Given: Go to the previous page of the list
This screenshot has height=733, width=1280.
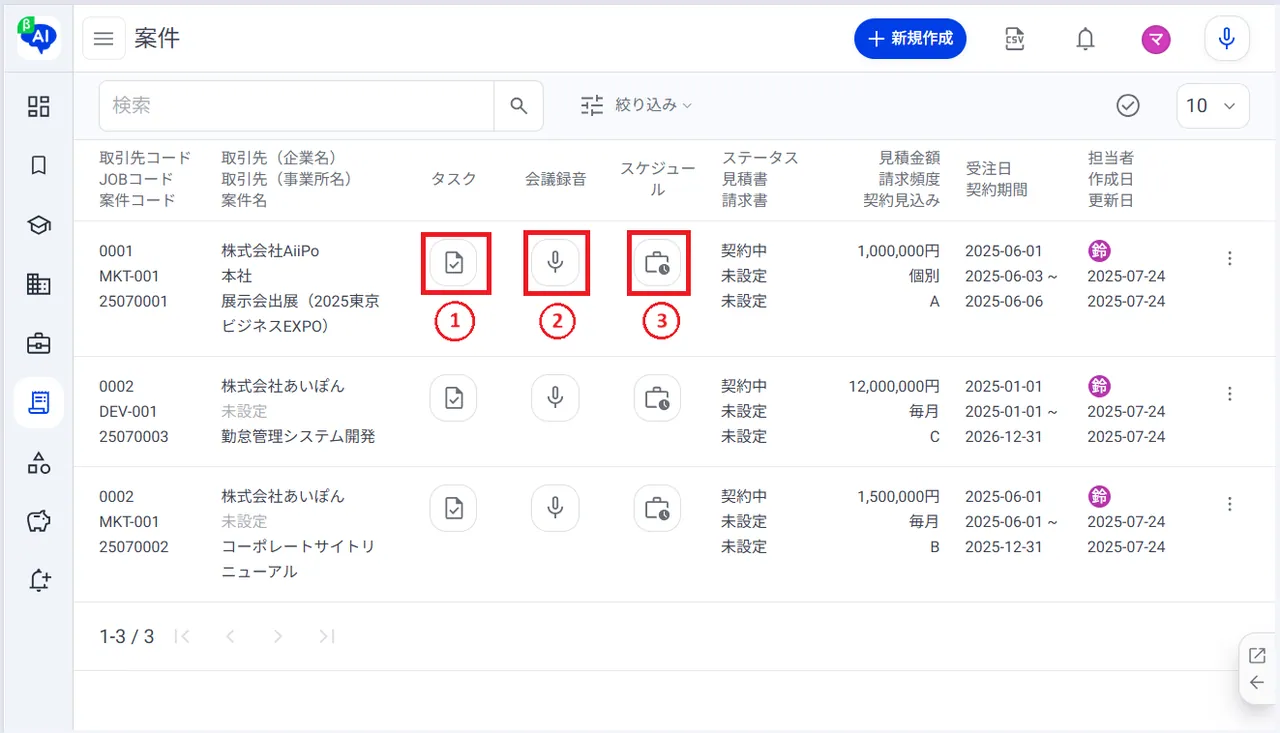Looking at the screenshot, I should tap(230, 636).
